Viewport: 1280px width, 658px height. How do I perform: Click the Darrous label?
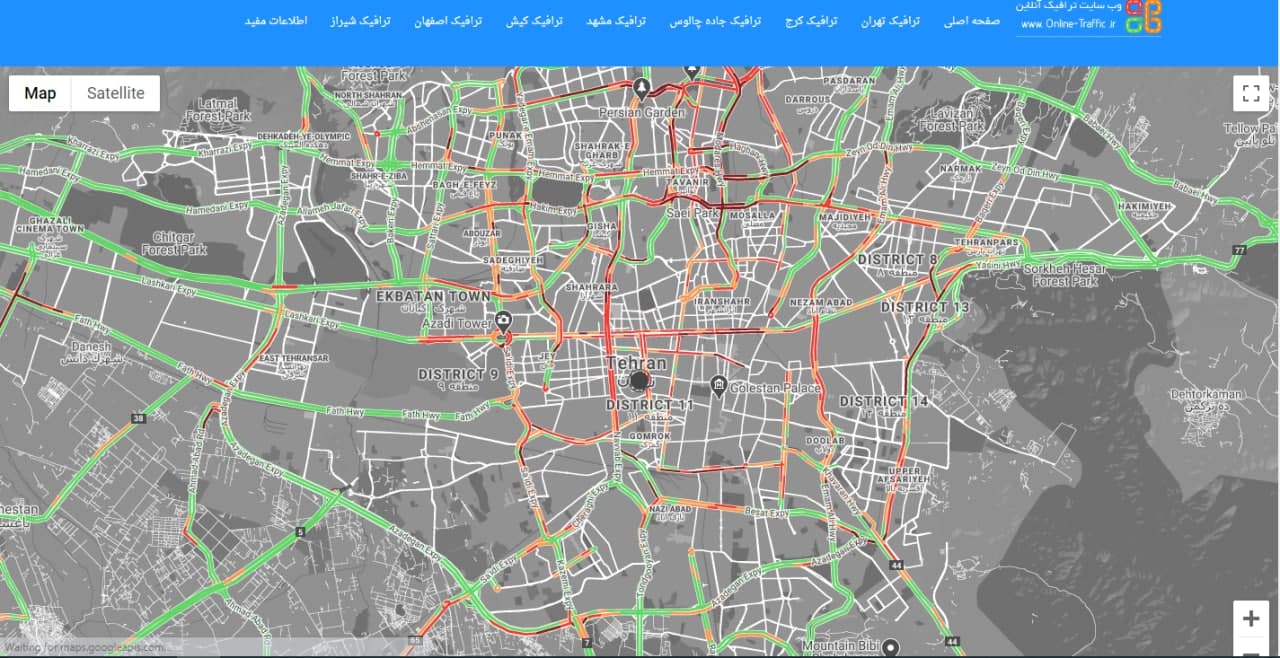[x=807, y=100]
